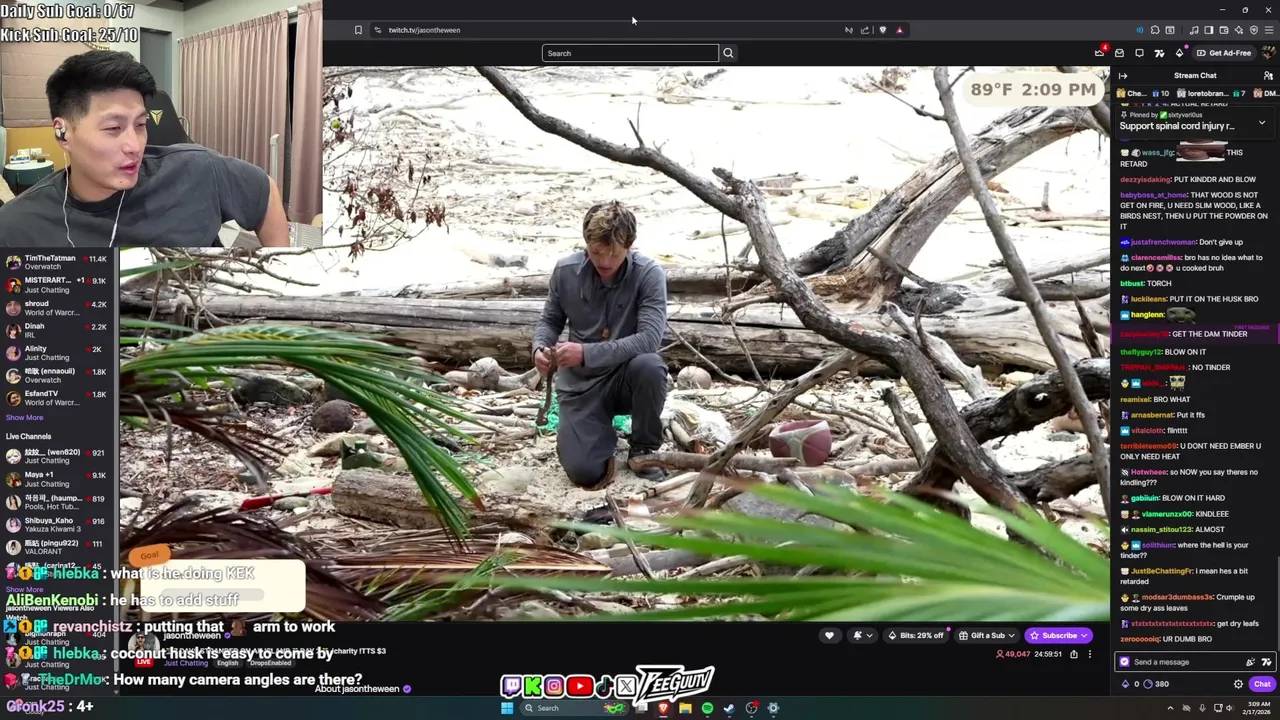Click the share stream icon

[1073, 654]
